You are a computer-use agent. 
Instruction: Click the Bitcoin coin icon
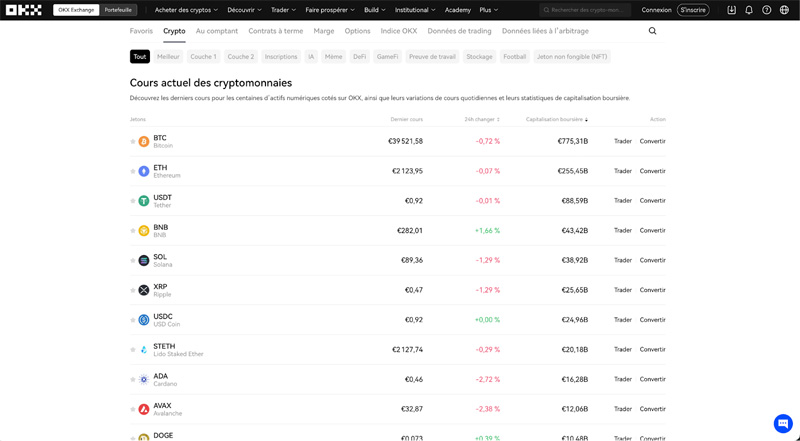tap(144, 141)
